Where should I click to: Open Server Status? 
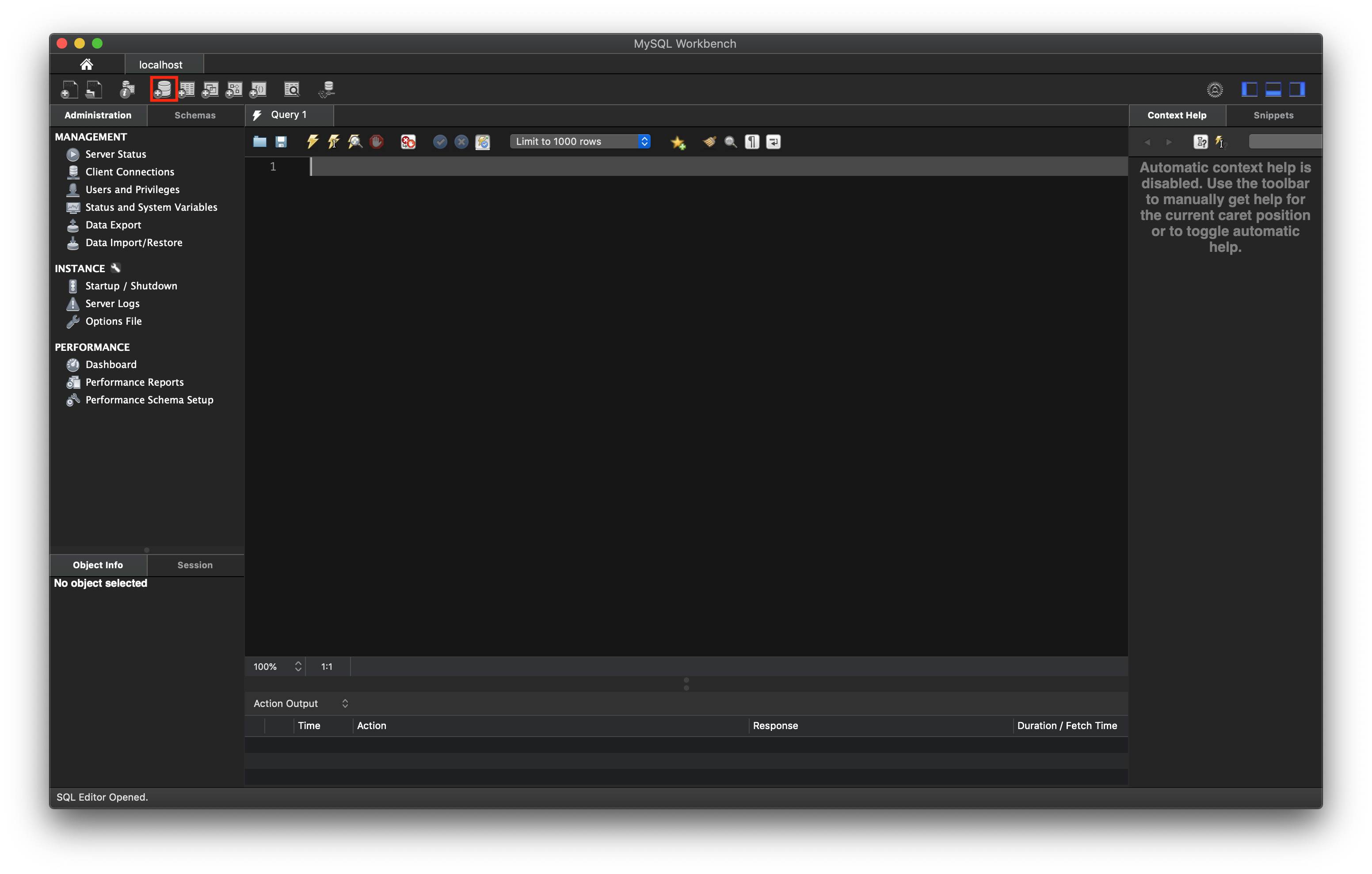[116, 154]
